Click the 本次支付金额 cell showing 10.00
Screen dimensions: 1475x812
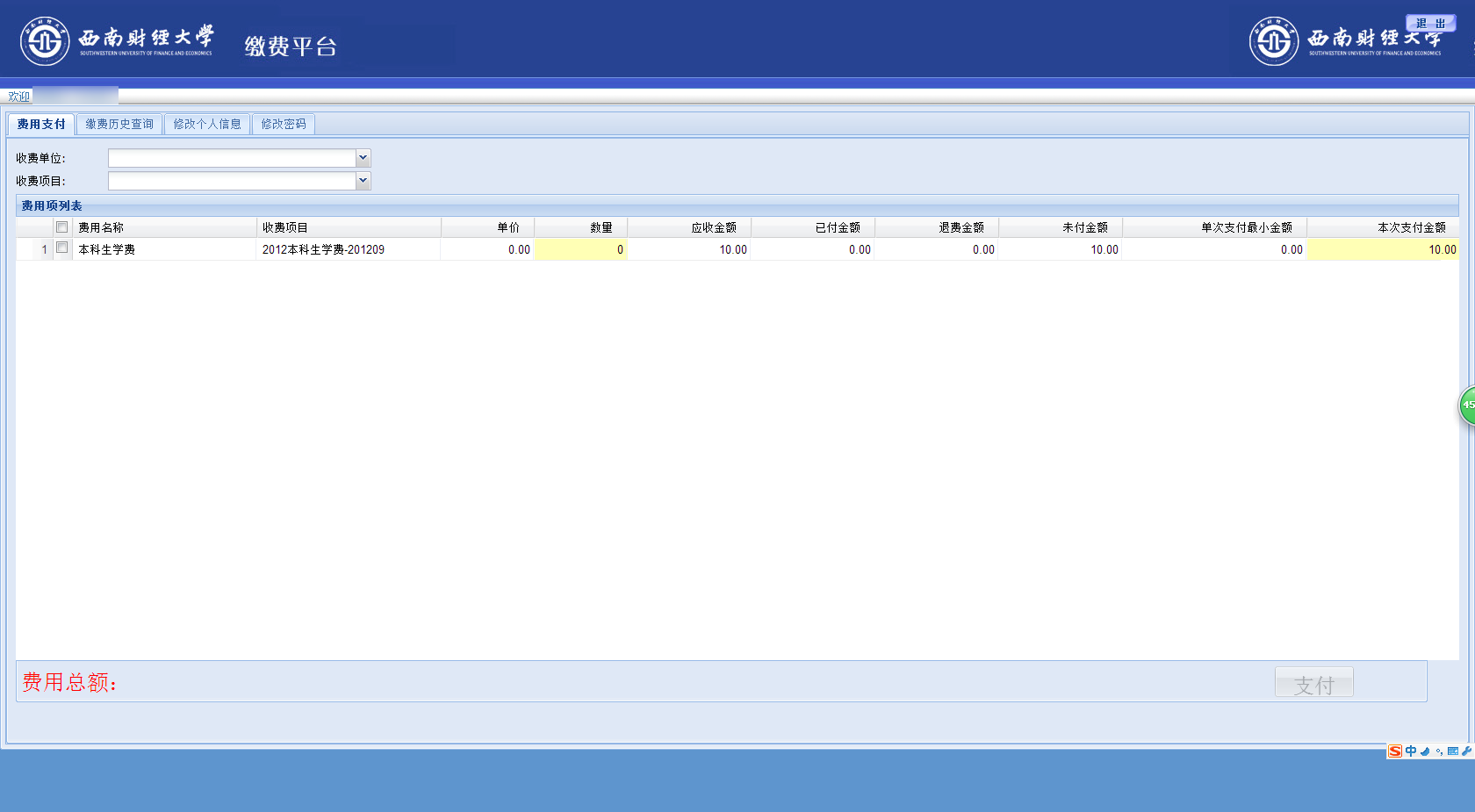click(1383, 250)
